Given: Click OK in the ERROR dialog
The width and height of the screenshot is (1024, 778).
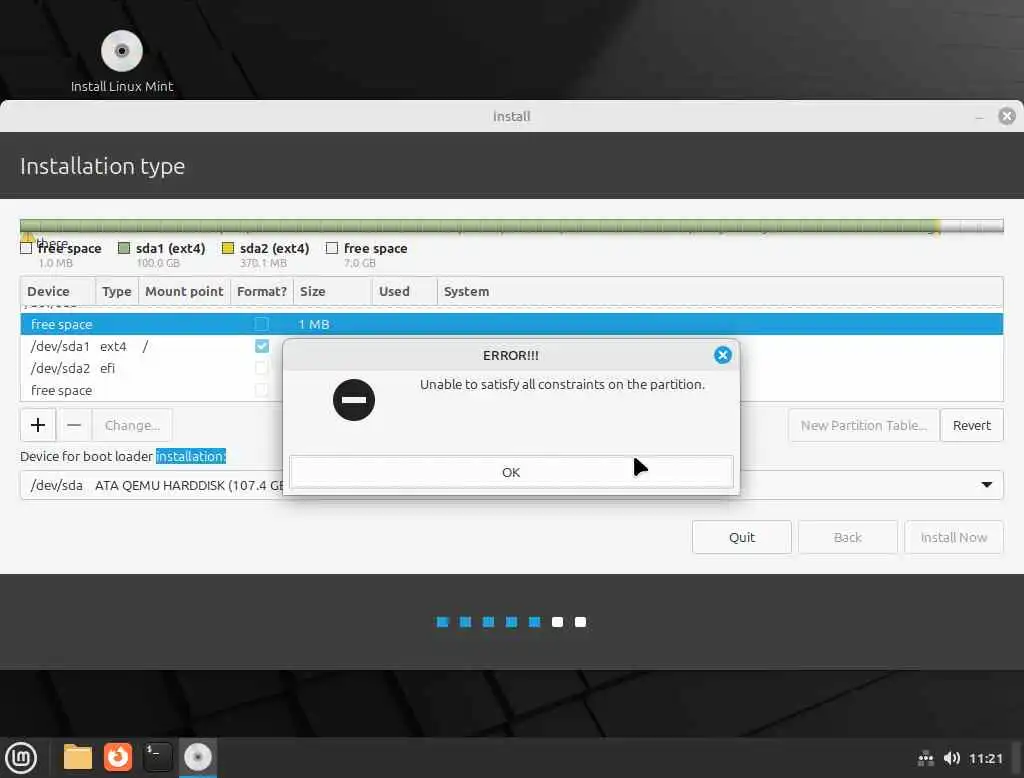Looking at the screenshot, I should (x=511, y=472).
